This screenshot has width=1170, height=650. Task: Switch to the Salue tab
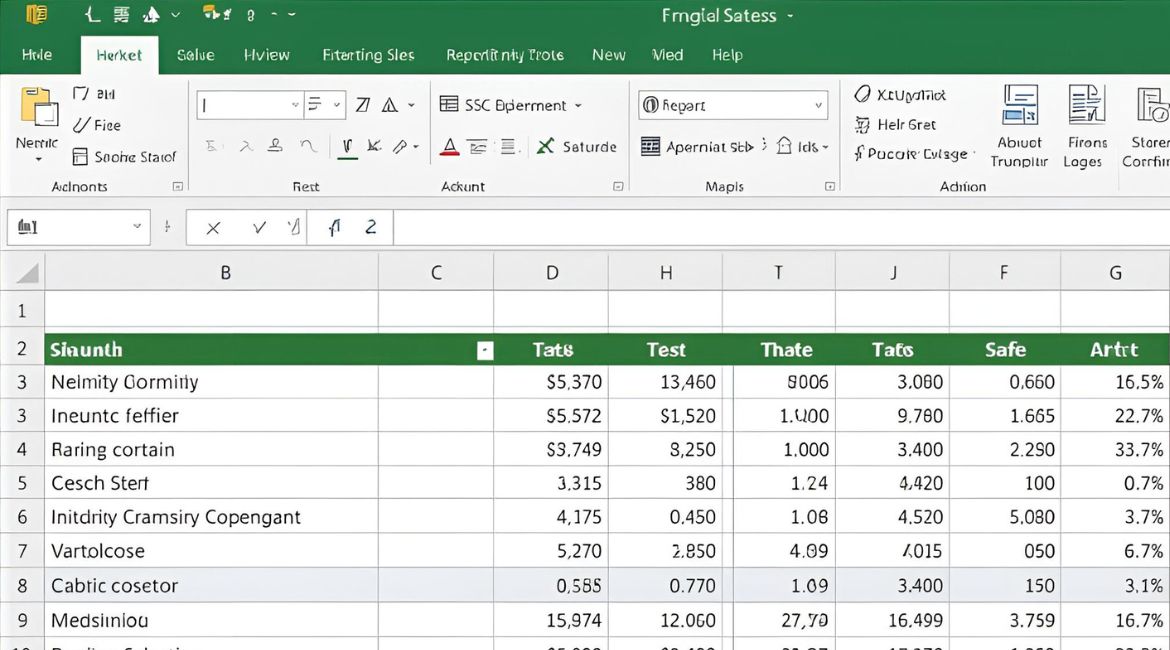195,54
